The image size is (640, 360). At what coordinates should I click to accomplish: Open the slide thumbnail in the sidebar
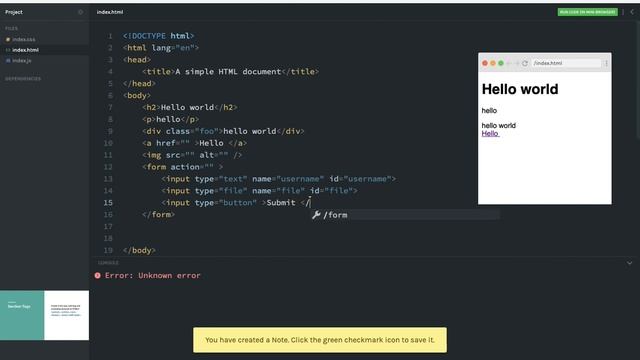pos(44,315)
